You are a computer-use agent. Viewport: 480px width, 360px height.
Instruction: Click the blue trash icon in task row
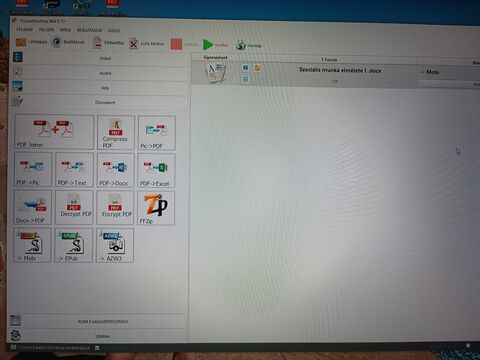pyautogui.click(x=246, y=79)
